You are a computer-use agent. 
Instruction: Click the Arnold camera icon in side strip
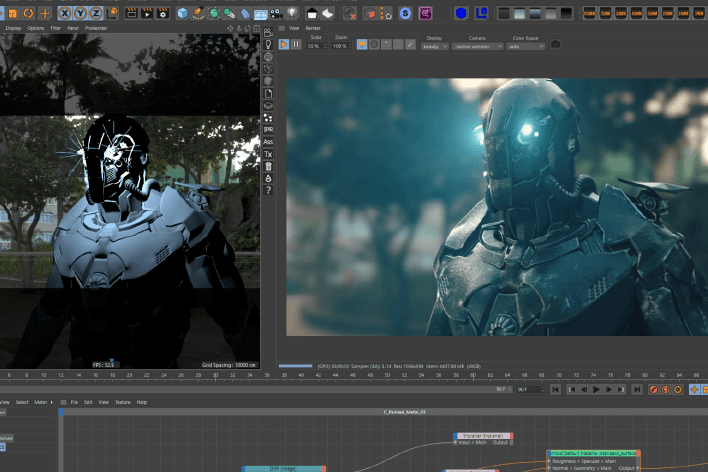tap(268, 33)
